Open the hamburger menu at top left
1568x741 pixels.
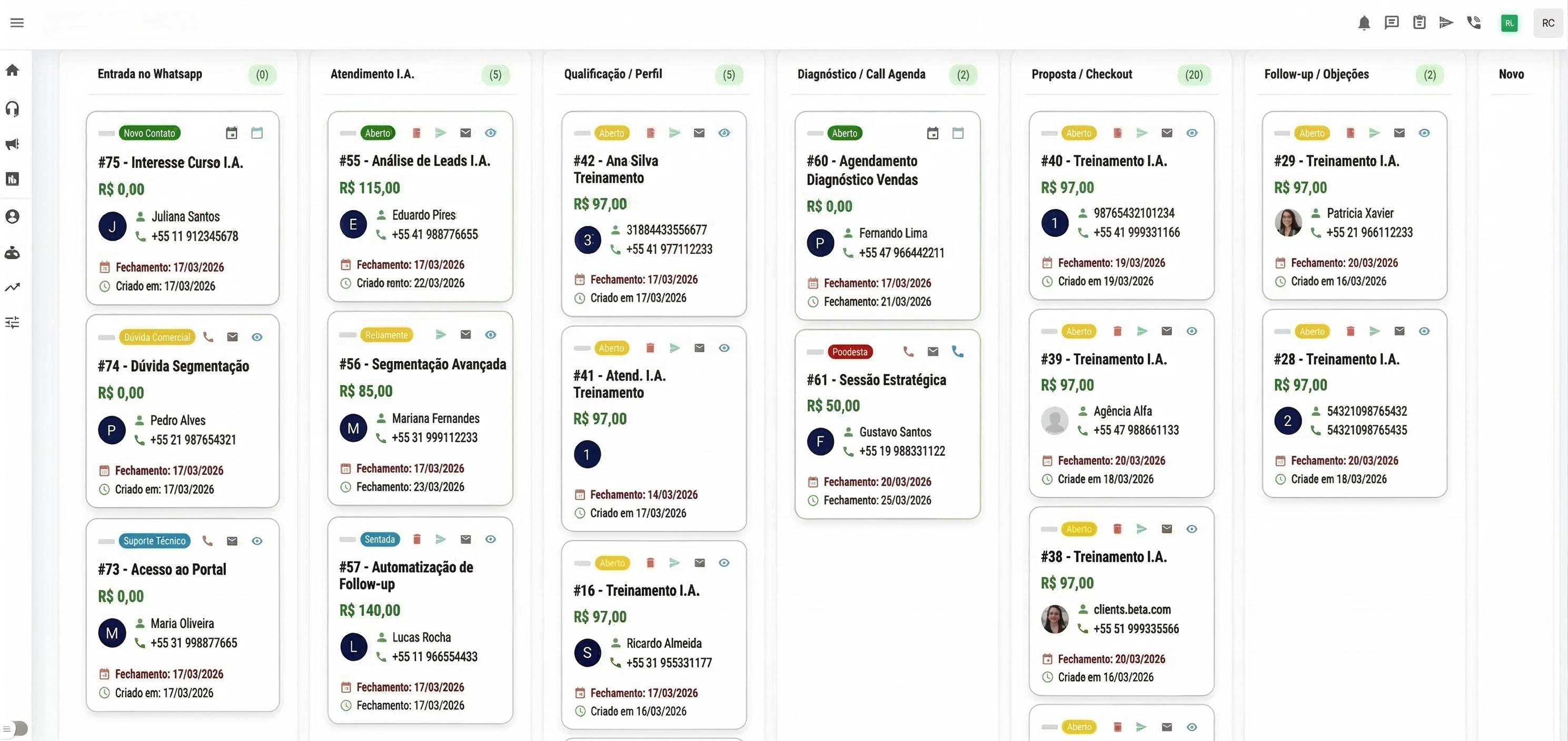(x=17, y=23)
